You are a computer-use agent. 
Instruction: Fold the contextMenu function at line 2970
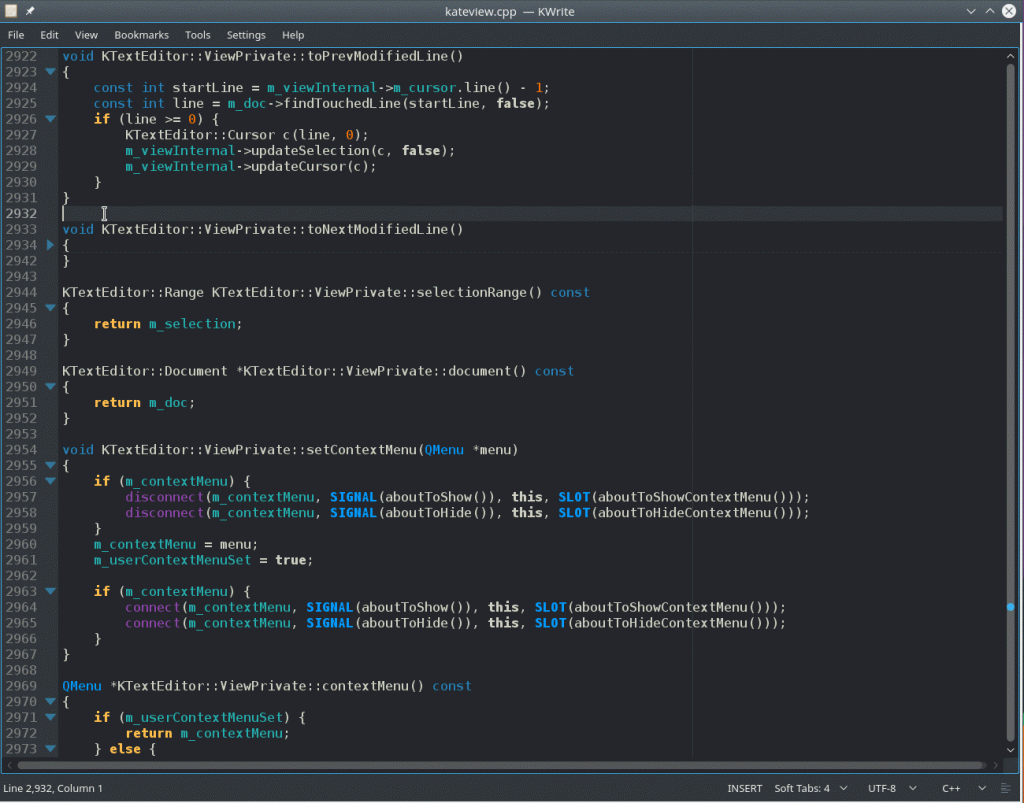50,701
